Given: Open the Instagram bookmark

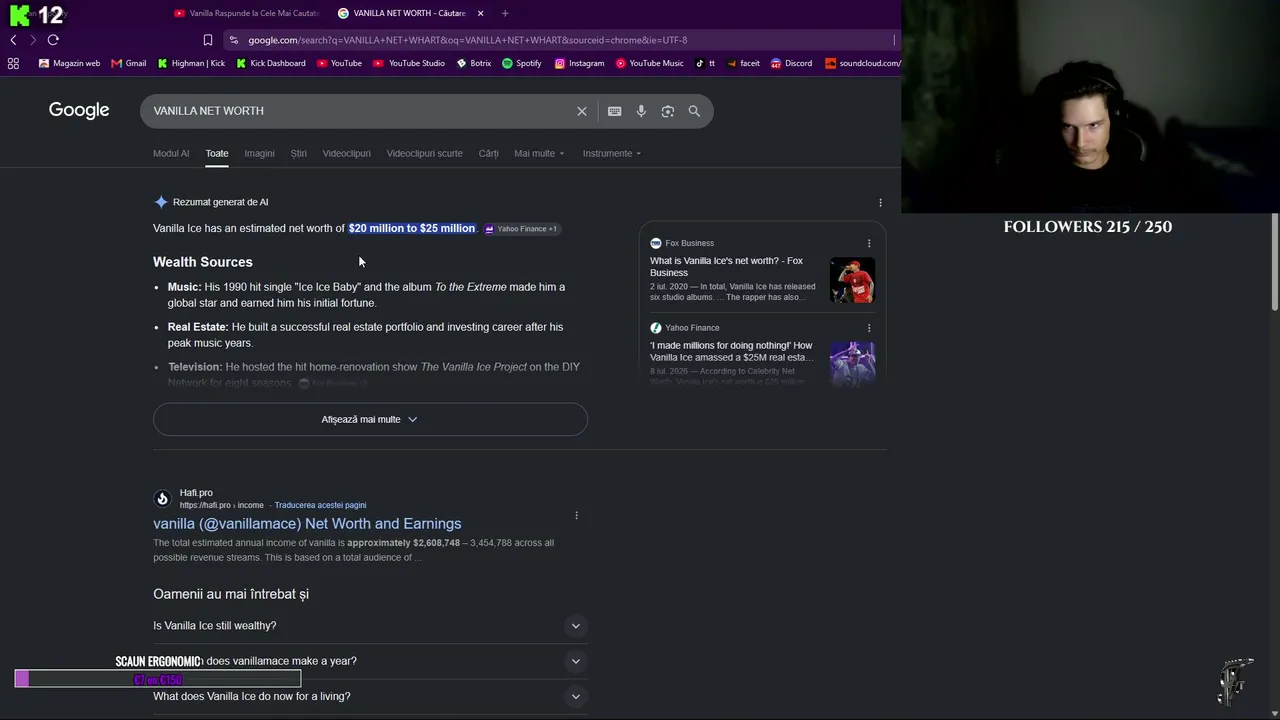Looking at the screenshot, I should point(579,63).
